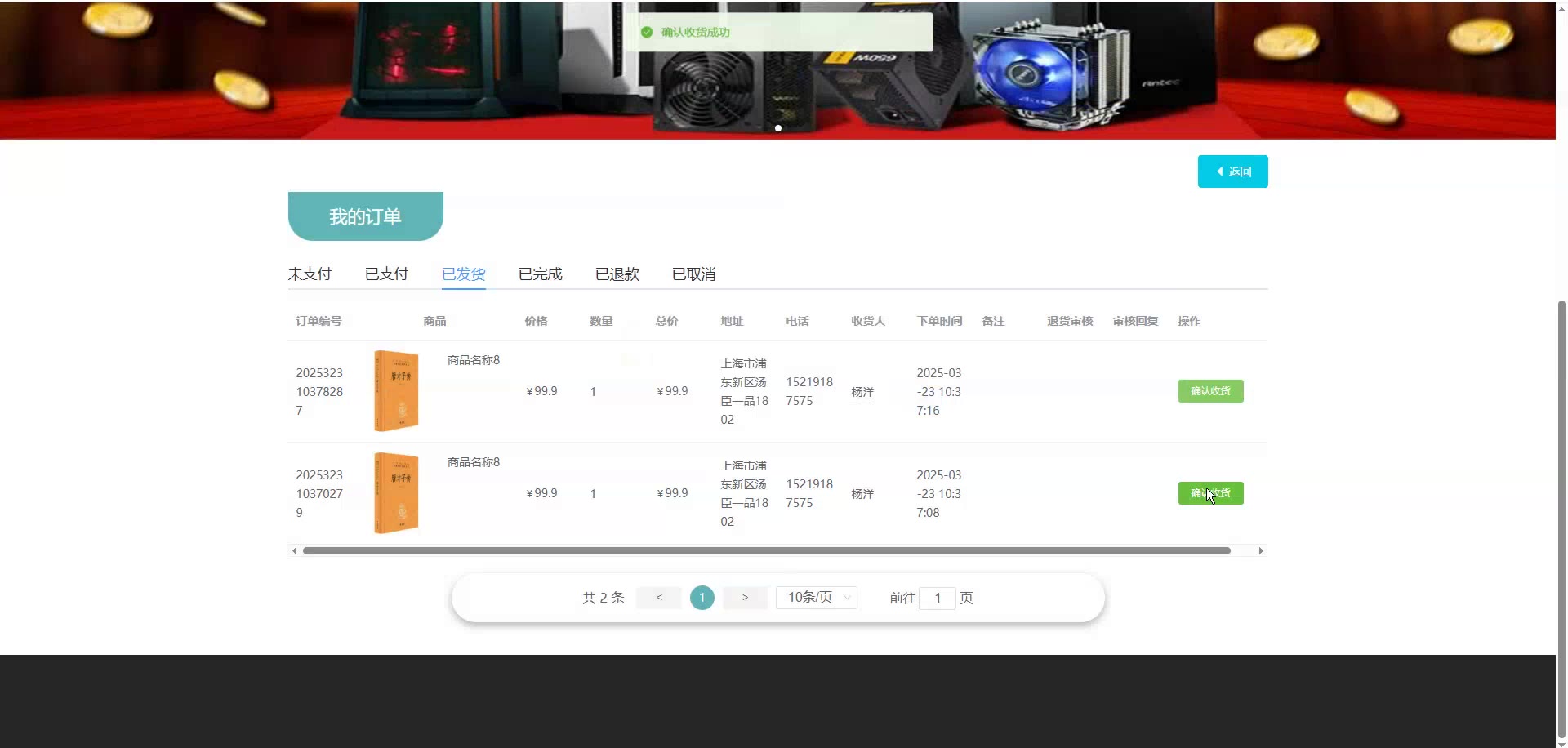Switch to the 未支付 tab
This screenshot has width=1568, height=748.
[x=310, y=274]
